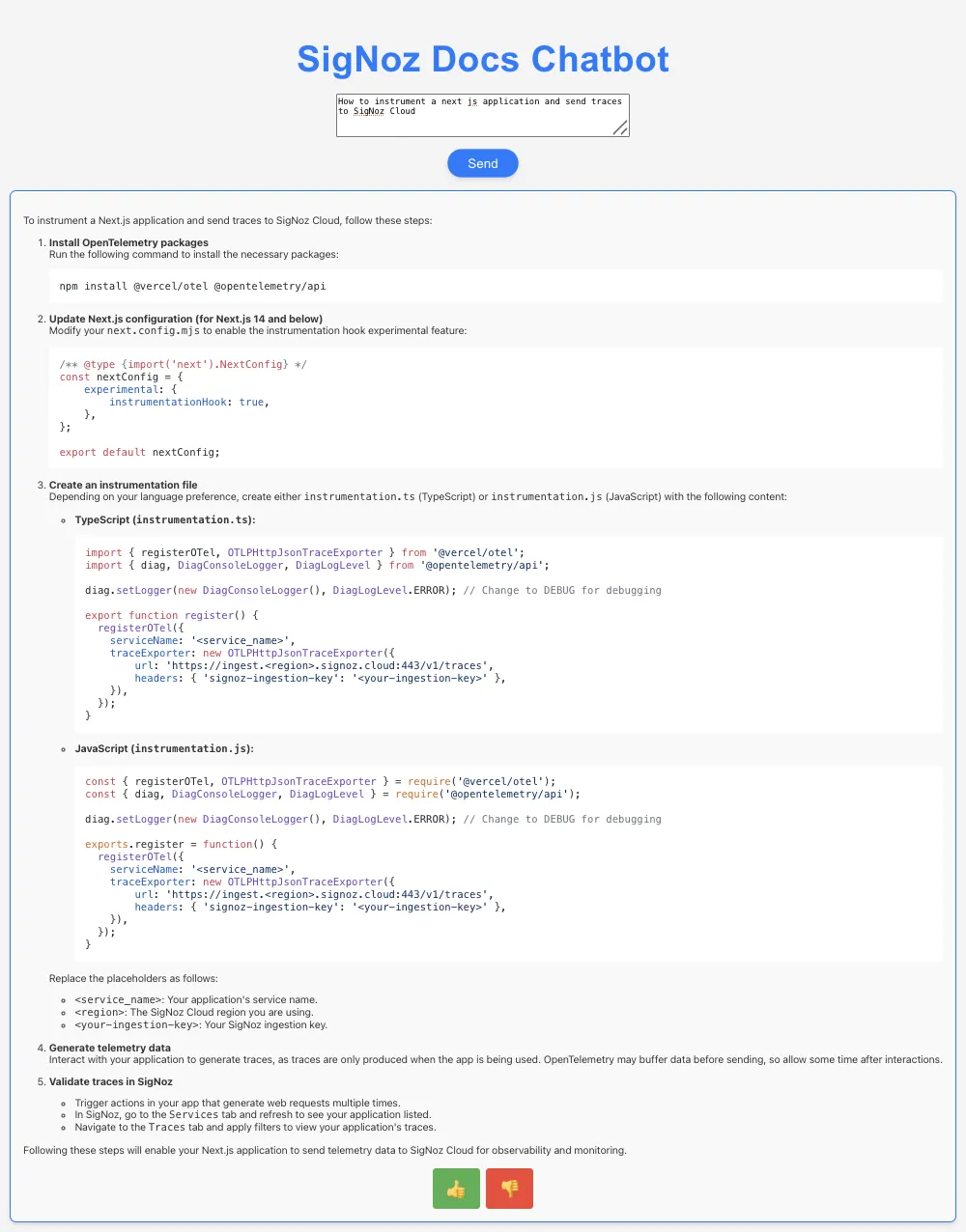This screenshot has width=966, height=1232.
Task: Click the npm install command code block
Action: tap(496, 287)
